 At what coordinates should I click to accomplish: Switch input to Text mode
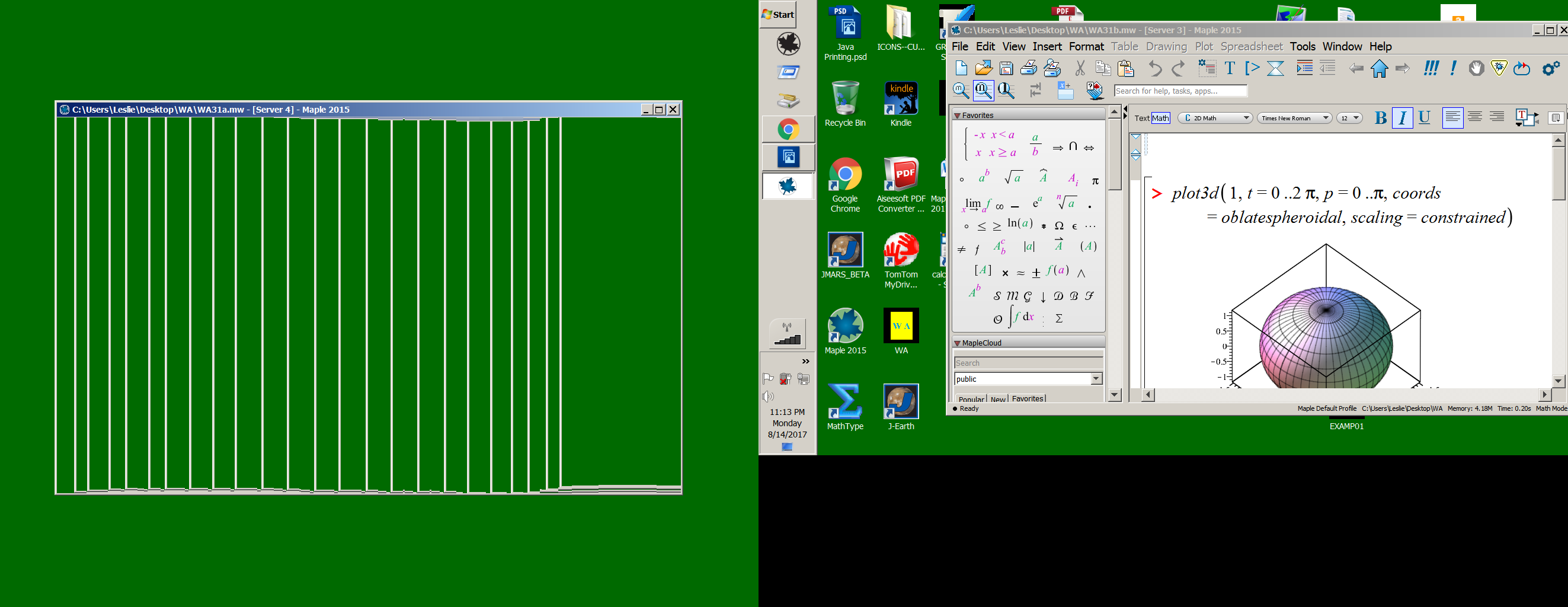[x=1142, y=118]
